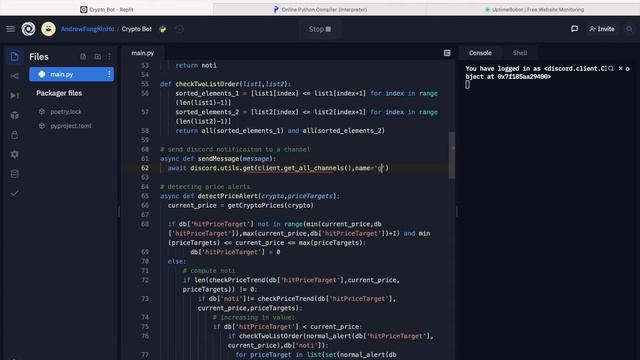Click 'current_price = getCryptoPrices(crypto)' line
The image size is (640, 360).
tap(241, 205)
